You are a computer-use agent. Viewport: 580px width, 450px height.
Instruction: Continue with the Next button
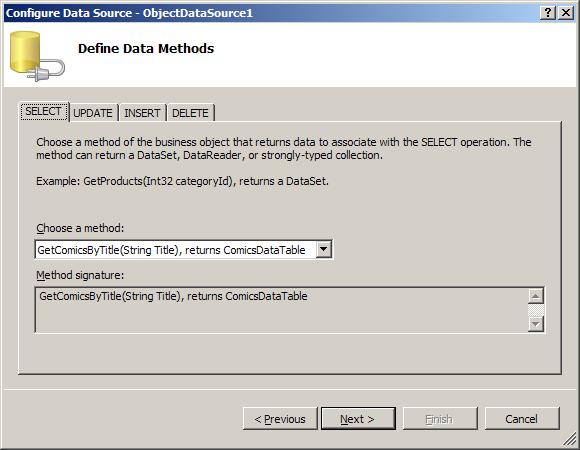(358, 419)
